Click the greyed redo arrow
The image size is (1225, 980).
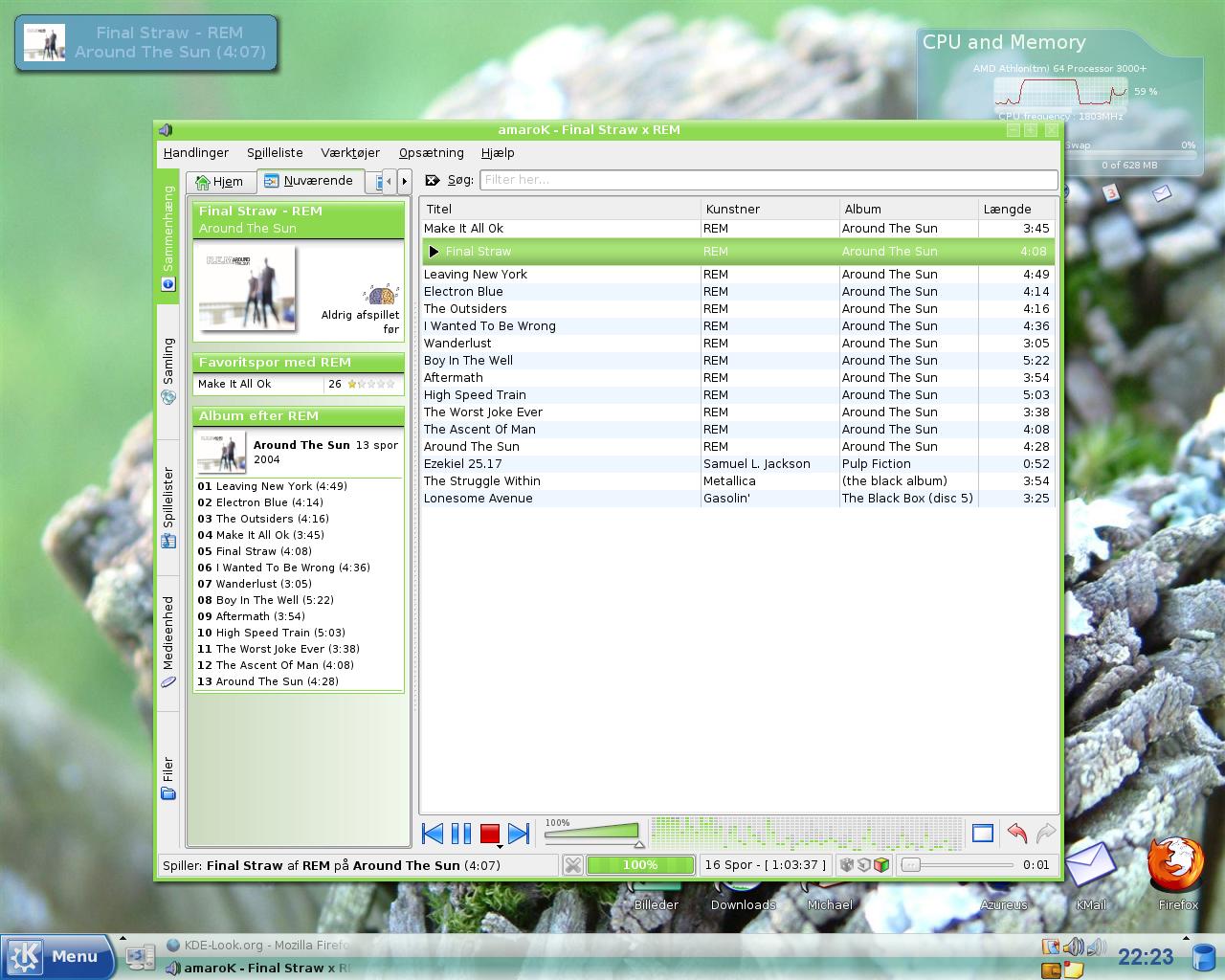1046,834
